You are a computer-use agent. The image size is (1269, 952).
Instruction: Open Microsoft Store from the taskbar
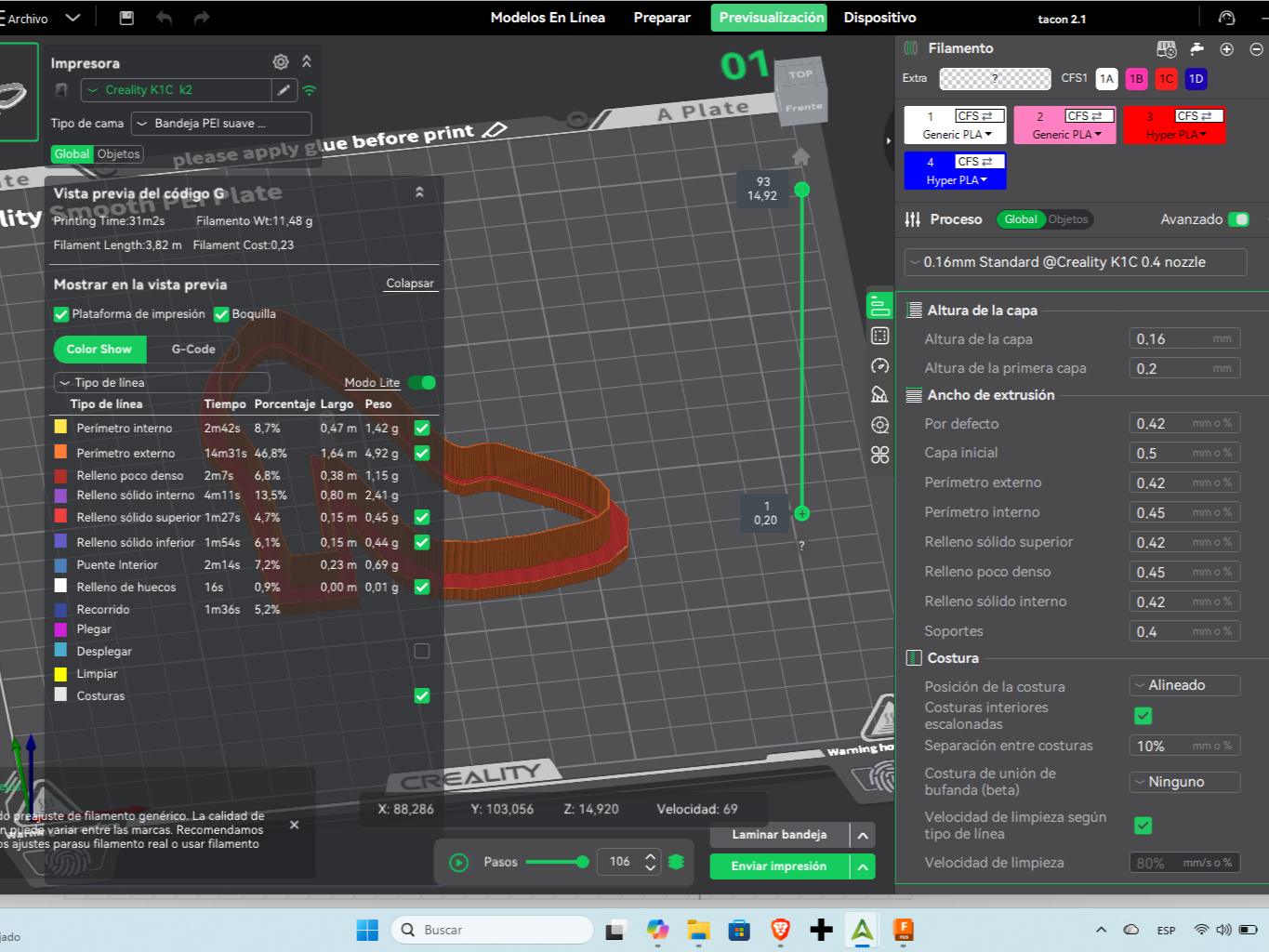(739, 930)
